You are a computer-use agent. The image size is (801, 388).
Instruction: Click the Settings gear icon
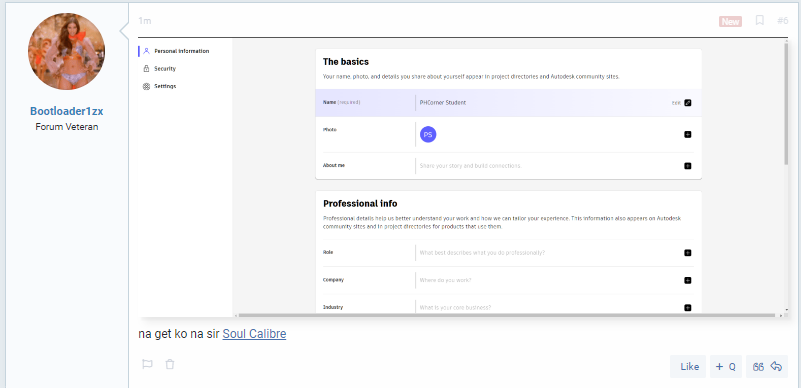pos(147,86)
